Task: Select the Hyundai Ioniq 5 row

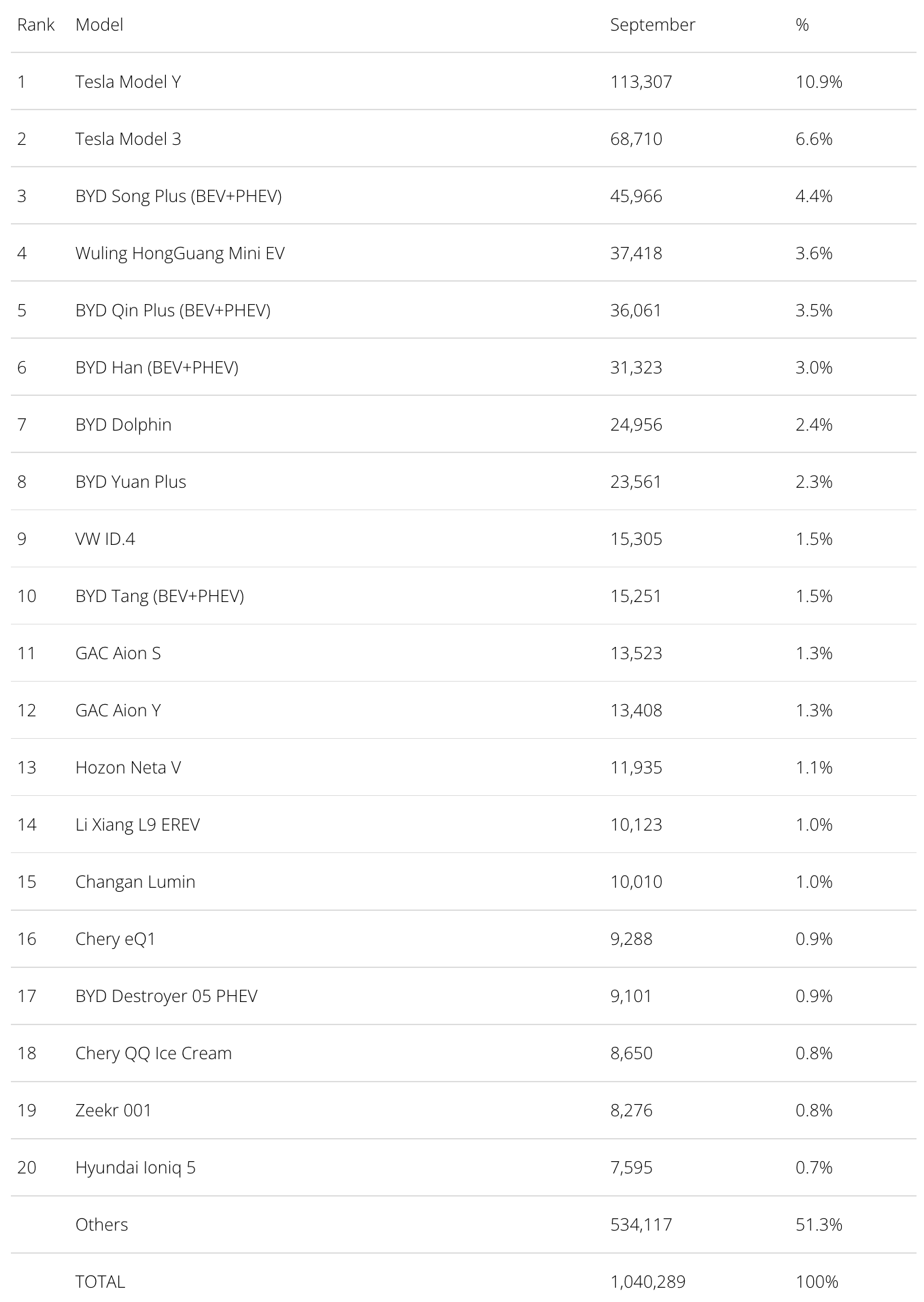Action: (x=463, y=1167)
